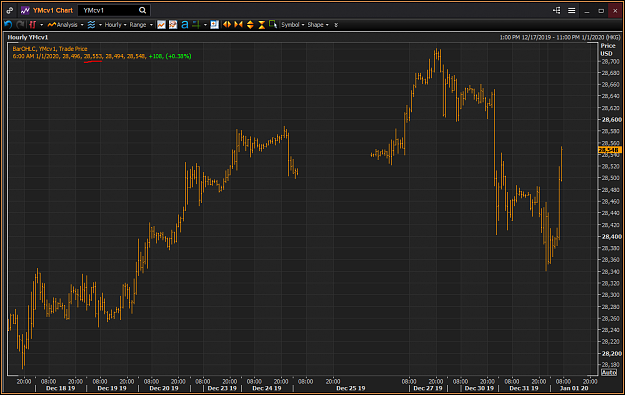Click the hierarchy tree icon in title bar
This screenshot has height=395, width=625.
[x=557, y=10]
